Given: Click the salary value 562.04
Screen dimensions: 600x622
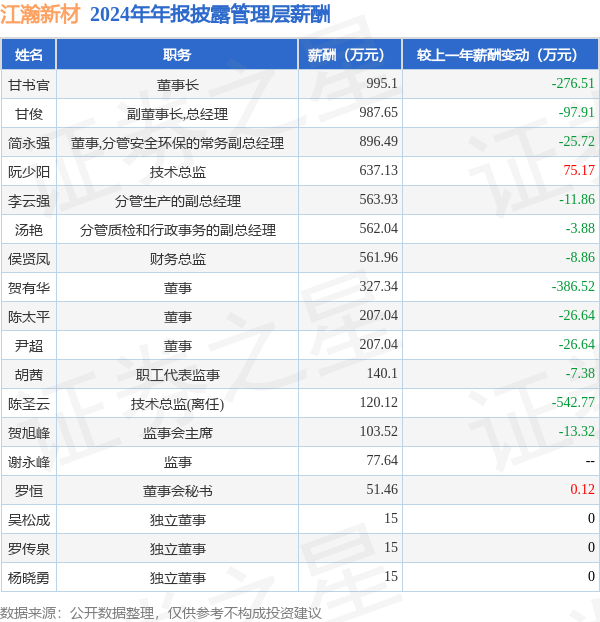Looking at the screenshot, I should tap(378, 228).
